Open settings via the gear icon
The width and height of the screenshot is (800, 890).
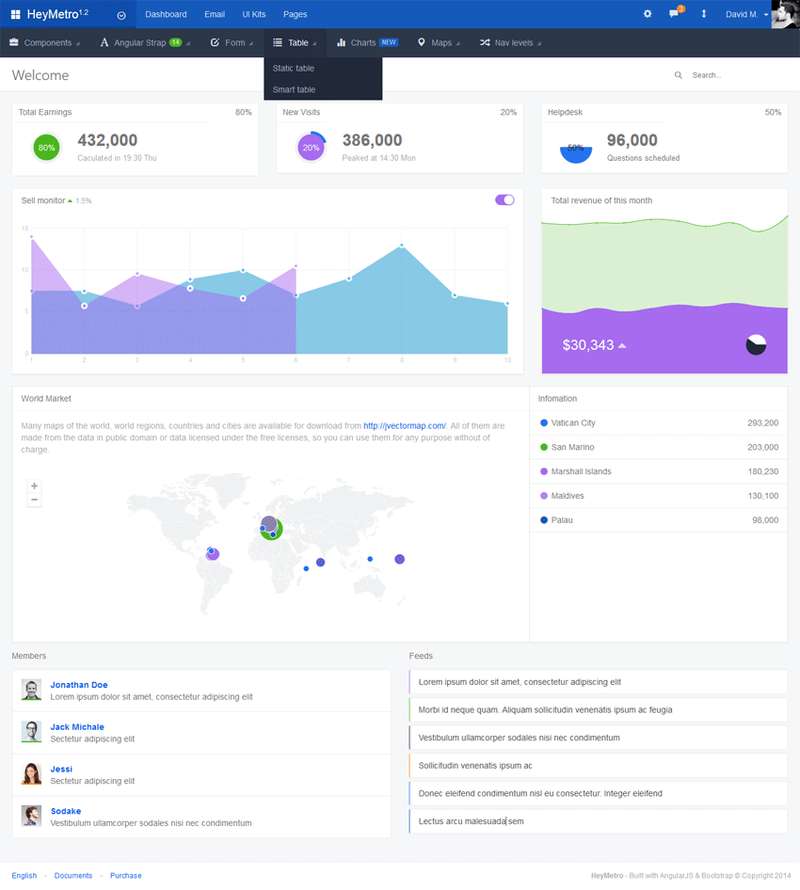[x=647, y=14]
